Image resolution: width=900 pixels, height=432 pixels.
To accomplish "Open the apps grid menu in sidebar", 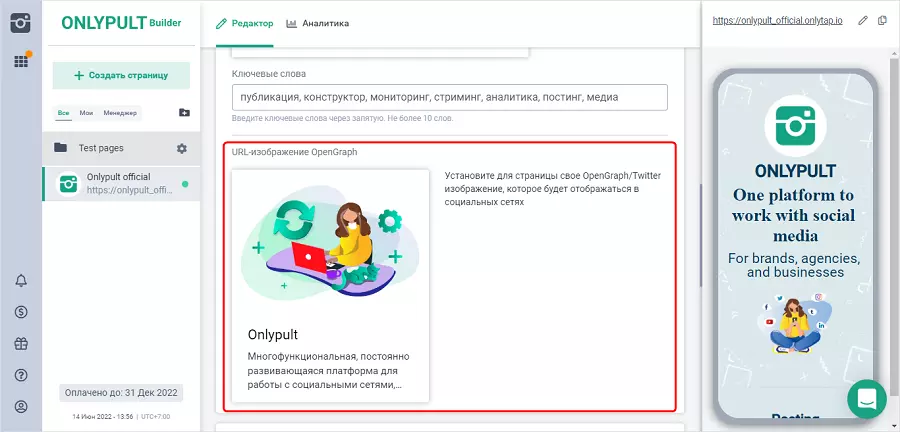I will pyautogui.click(x=20, y=61).
